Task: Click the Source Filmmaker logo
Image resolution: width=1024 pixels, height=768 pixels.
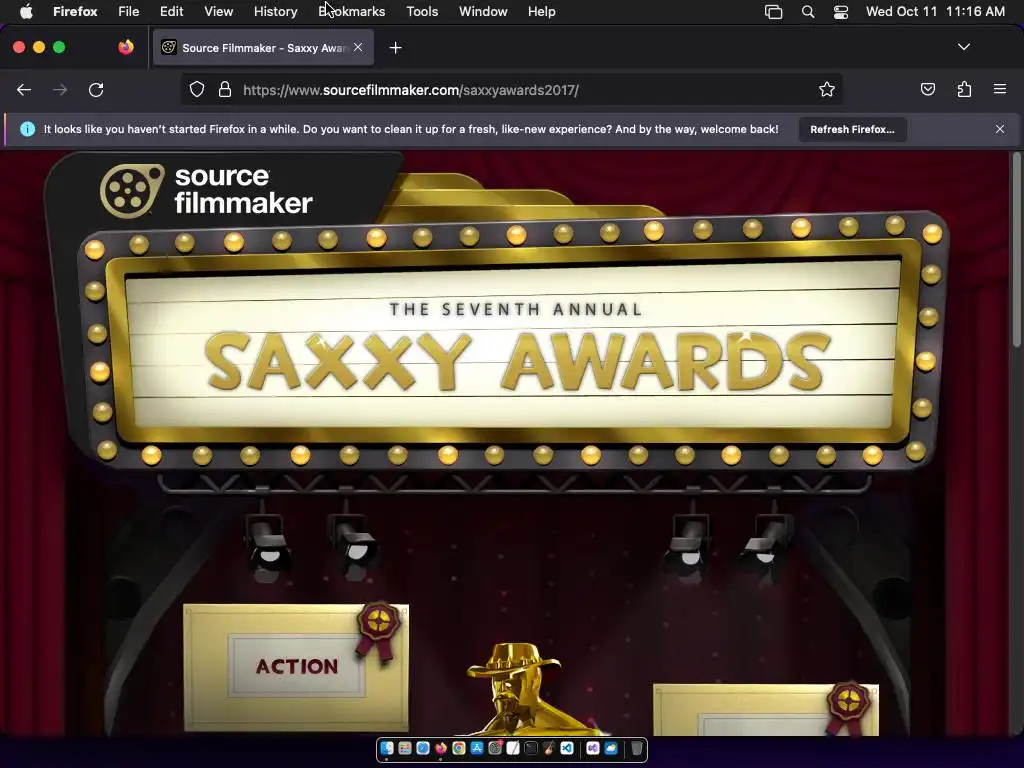Action: pyautogui.click(x=206, y=191)
